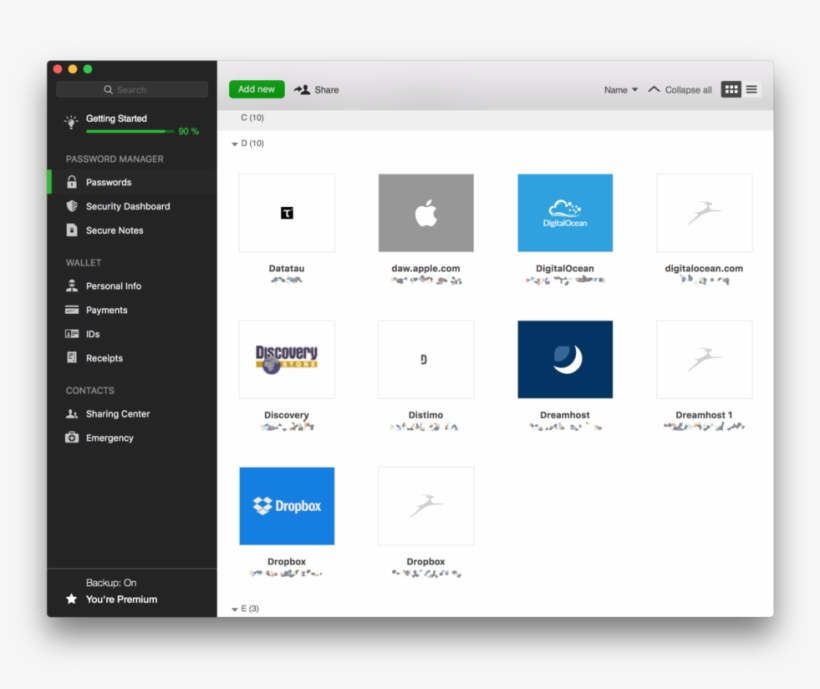Open Sharing Center via its icon
The height and width of the screenshot is (689, 820).
[72, 413]
